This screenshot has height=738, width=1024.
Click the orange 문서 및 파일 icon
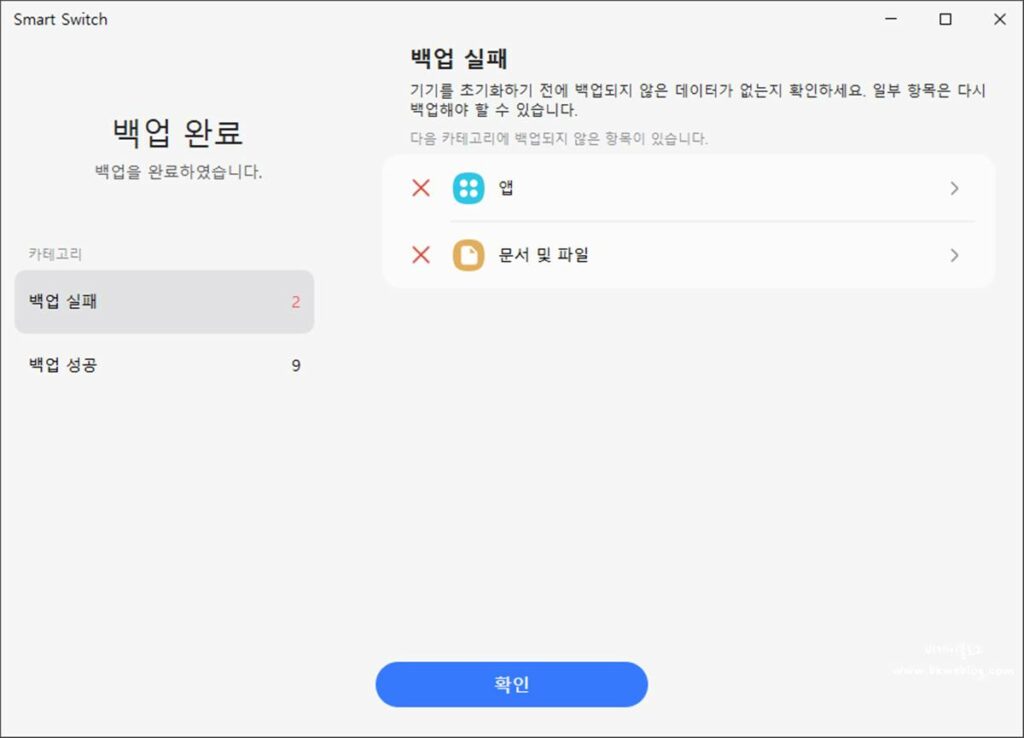tap(468, 255)
